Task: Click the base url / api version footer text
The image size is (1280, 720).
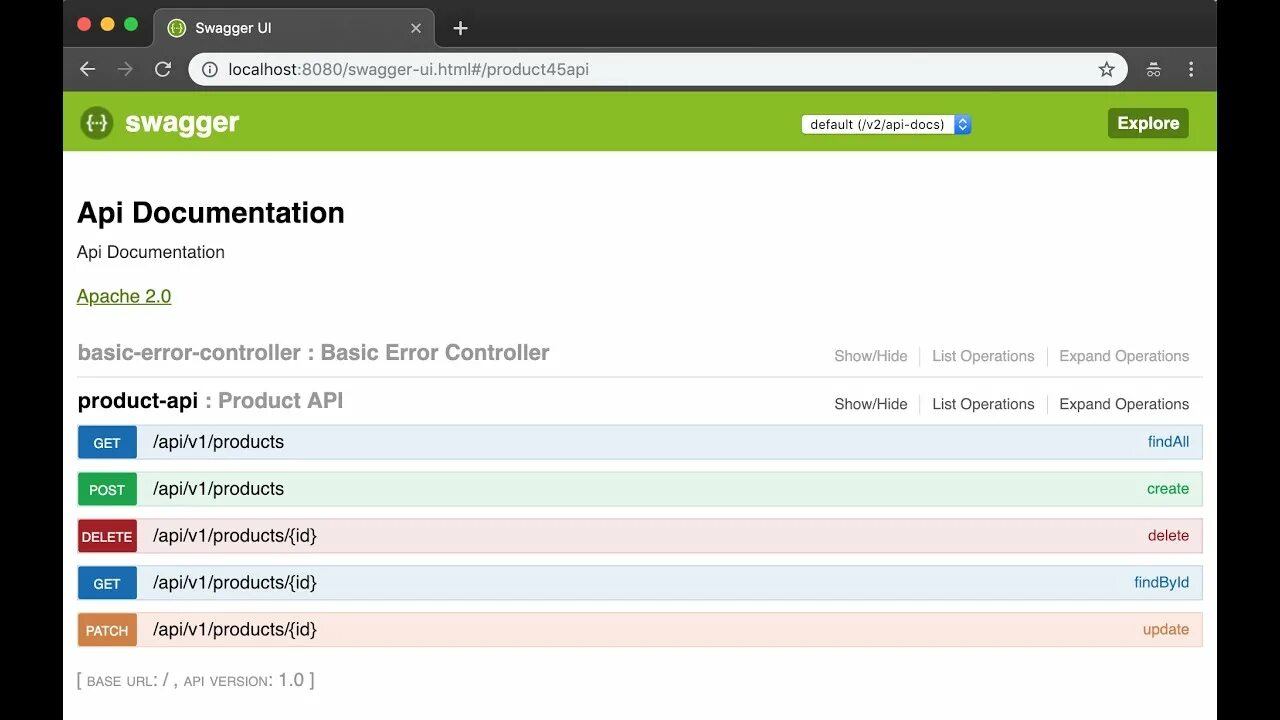Action: 196,680
